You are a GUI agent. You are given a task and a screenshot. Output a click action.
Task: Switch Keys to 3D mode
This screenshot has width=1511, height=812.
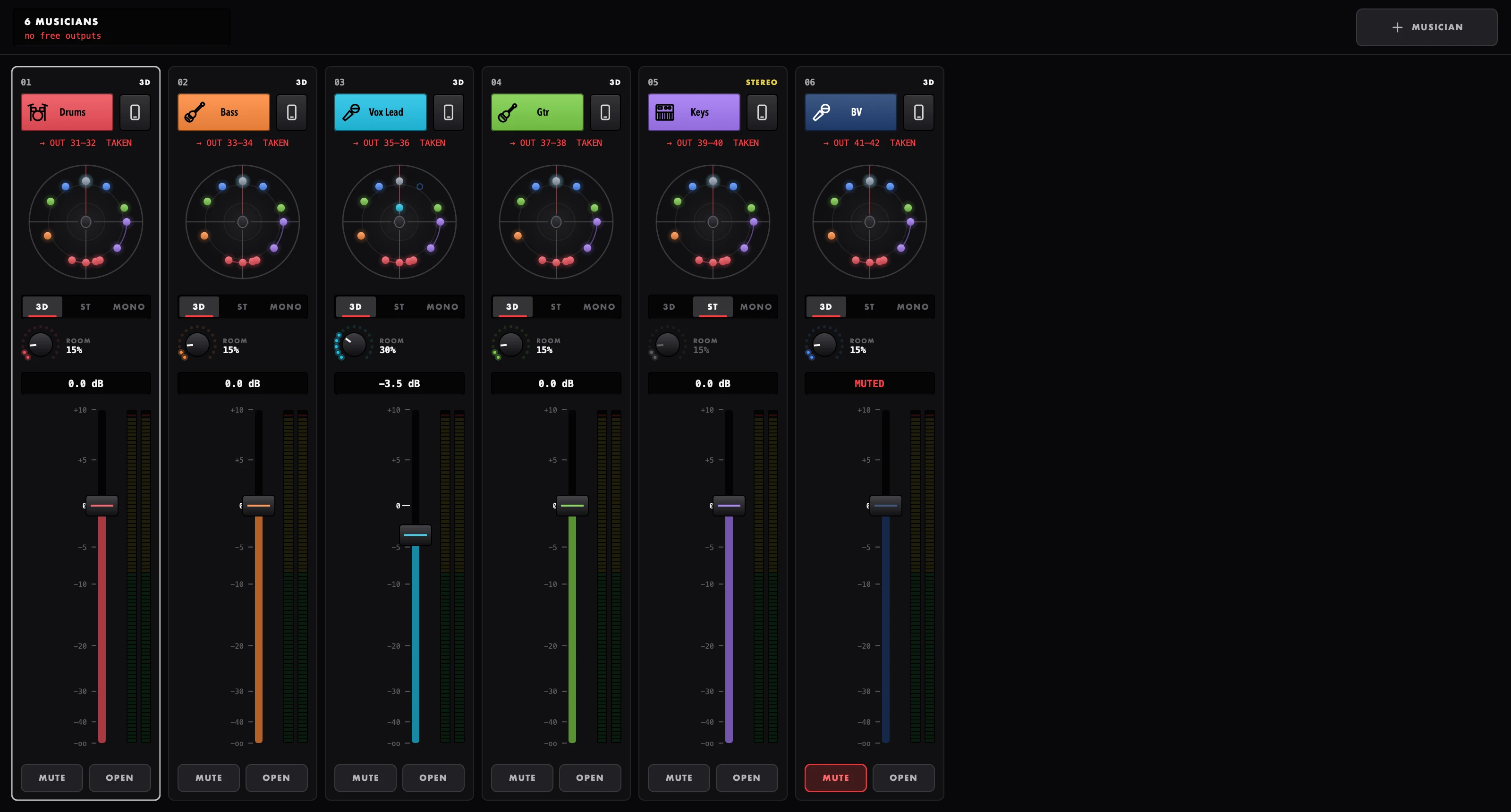click(669, 307)
